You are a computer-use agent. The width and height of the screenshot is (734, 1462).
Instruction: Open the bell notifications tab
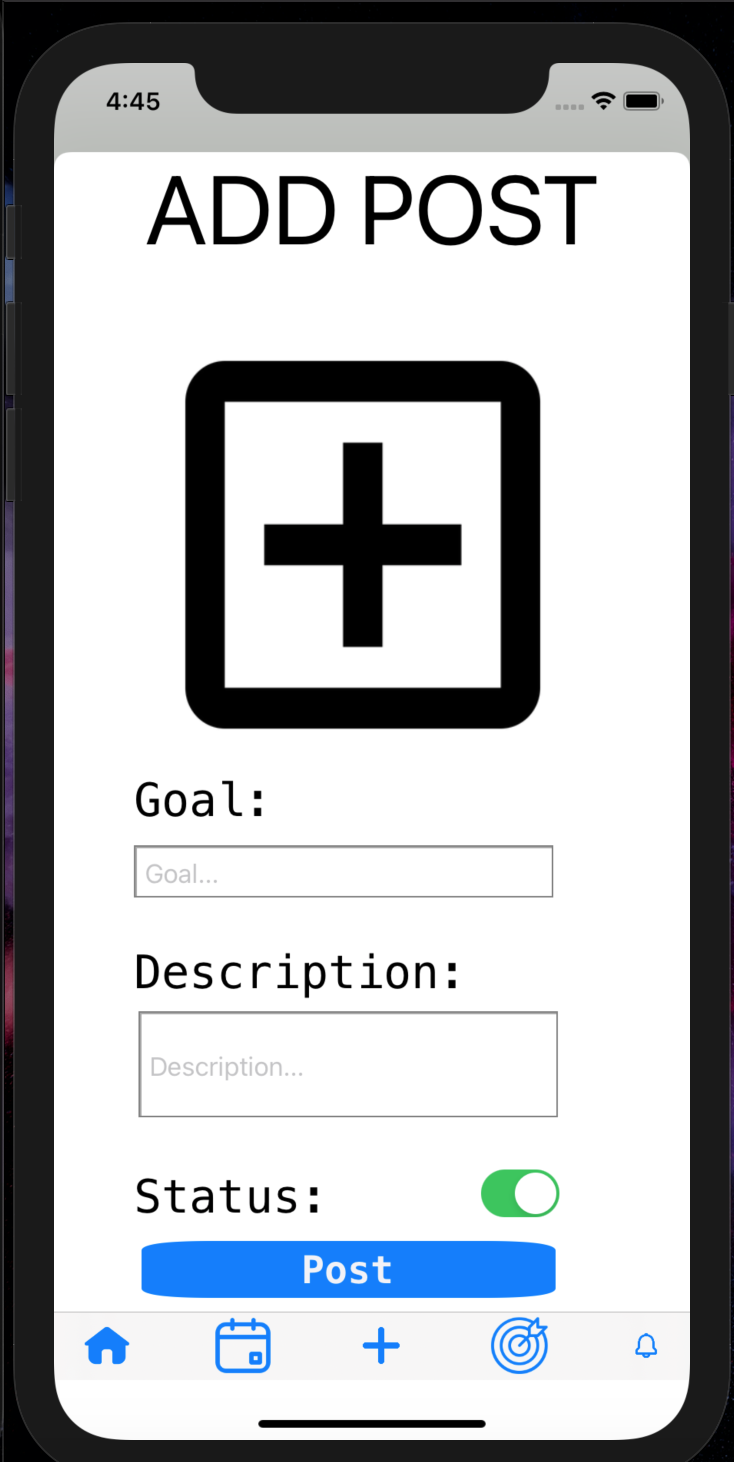pyautogui.click(x=647, y=1346)
